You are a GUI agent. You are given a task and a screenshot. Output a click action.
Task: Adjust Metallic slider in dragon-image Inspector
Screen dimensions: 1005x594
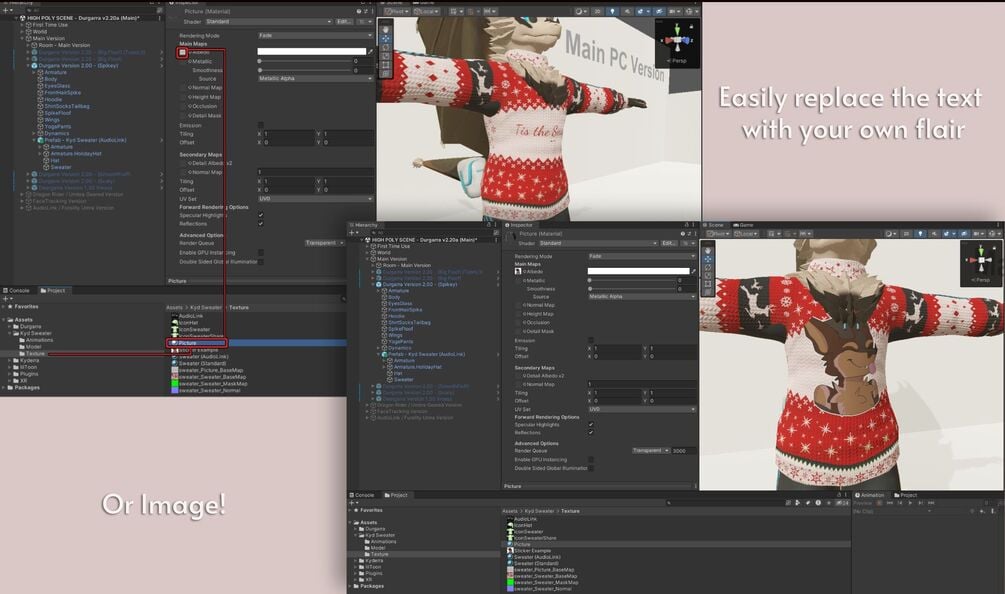pyautogui.click(x=631, y=280)
